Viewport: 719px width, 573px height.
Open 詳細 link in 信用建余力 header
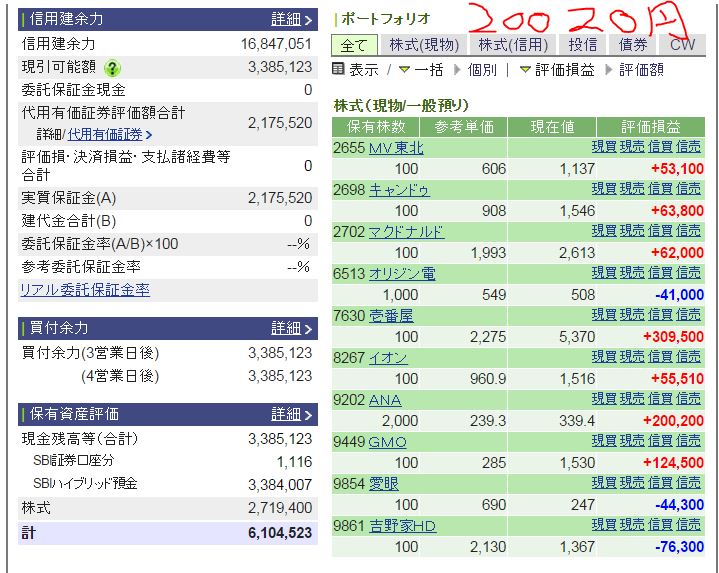[291, 19]
